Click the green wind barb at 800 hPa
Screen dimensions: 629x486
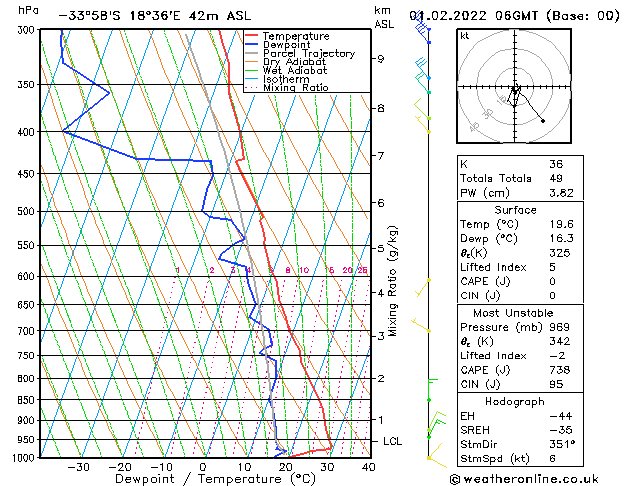pos(432,389)
